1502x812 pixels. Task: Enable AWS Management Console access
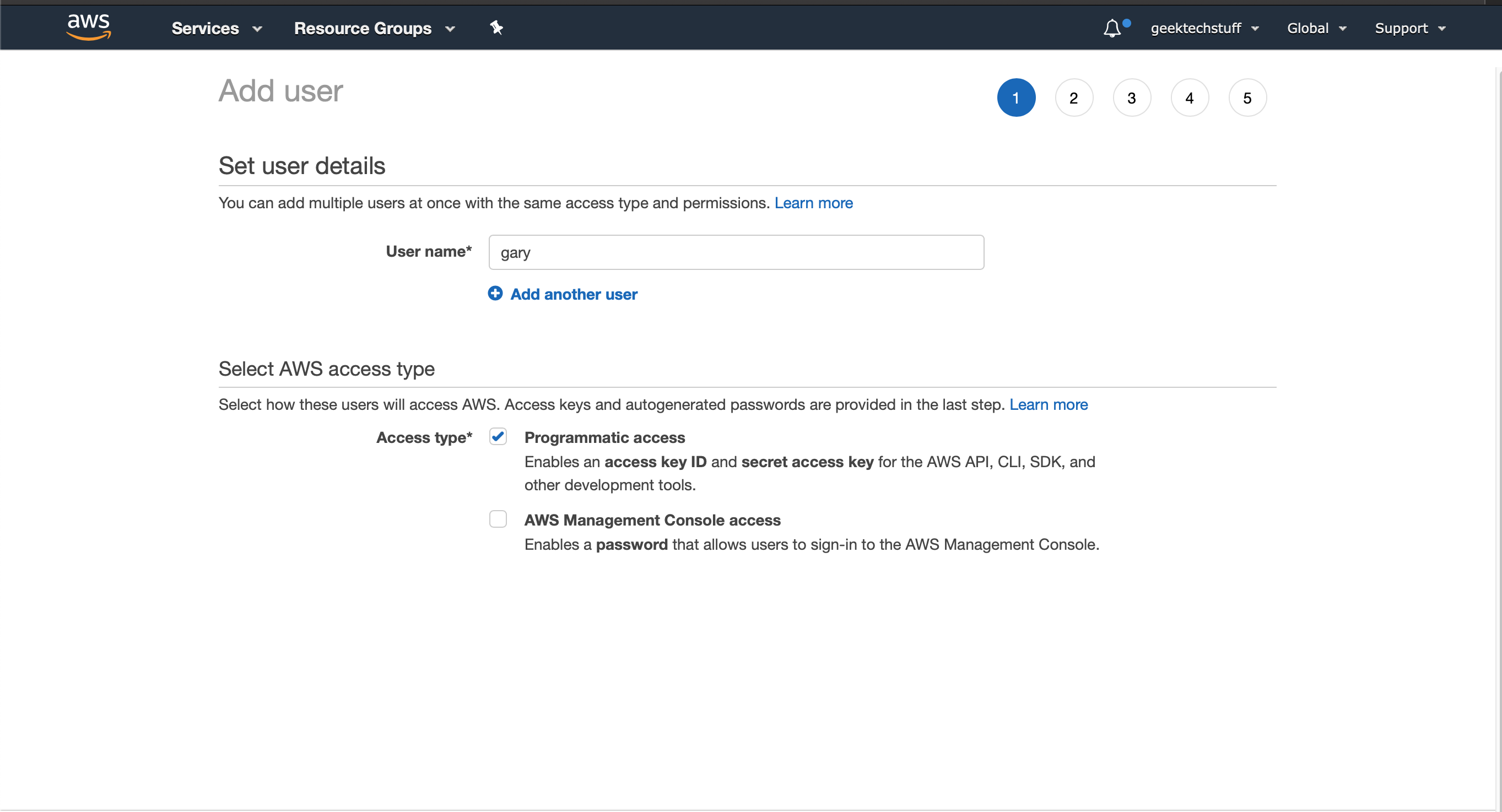point(498,519)
